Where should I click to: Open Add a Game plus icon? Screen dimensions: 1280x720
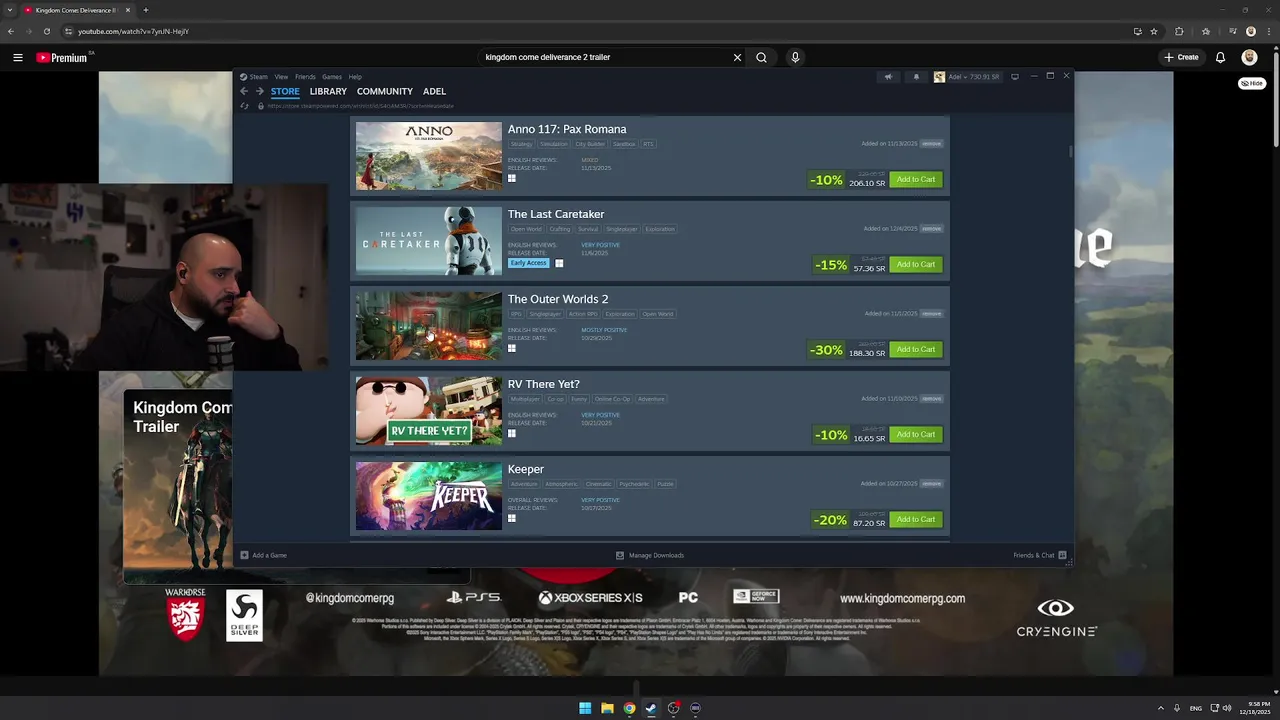[244, 555]
